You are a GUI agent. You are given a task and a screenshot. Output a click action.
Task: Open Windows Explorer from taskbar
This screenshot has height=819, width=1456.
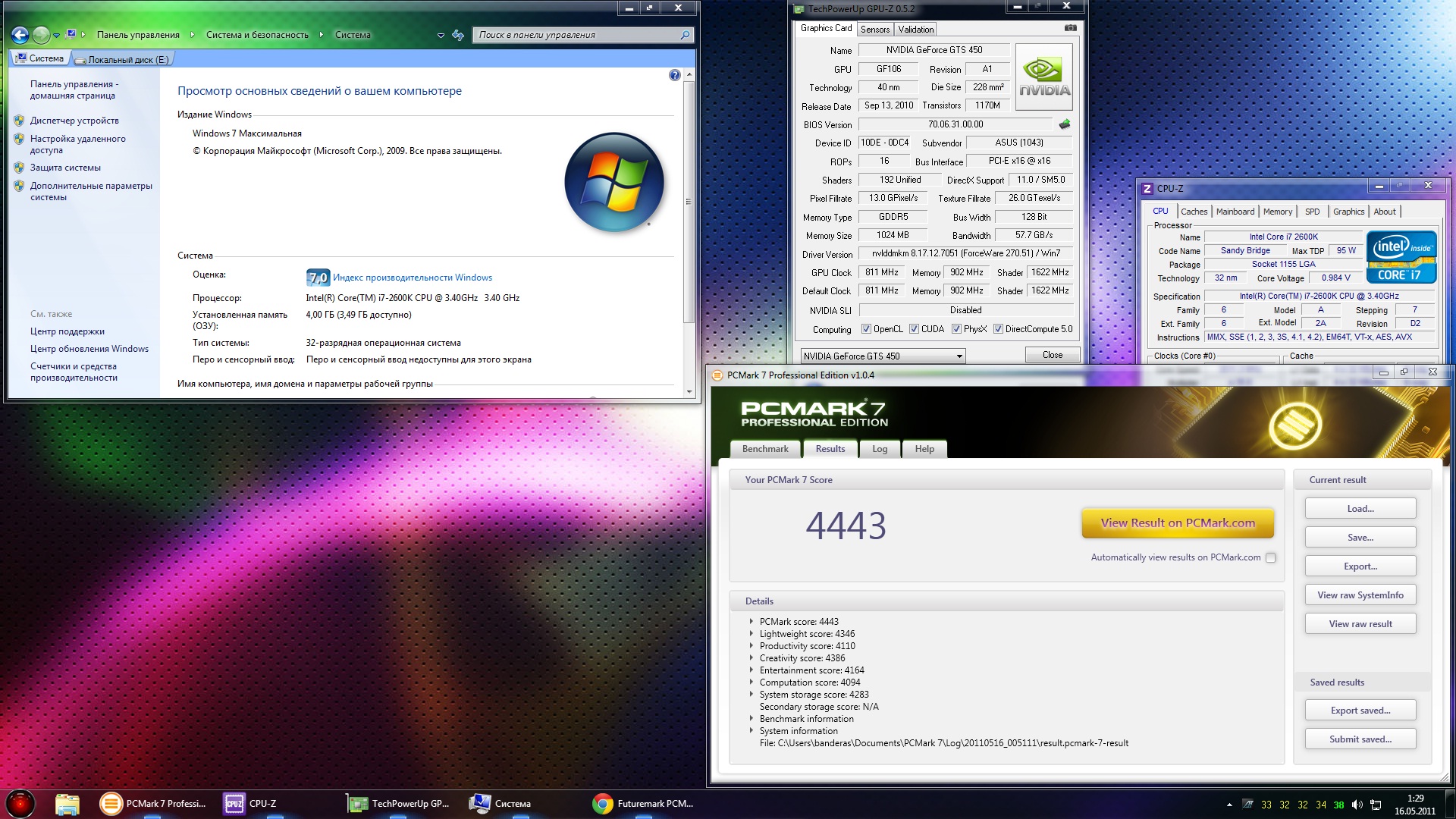coord(67,804)
